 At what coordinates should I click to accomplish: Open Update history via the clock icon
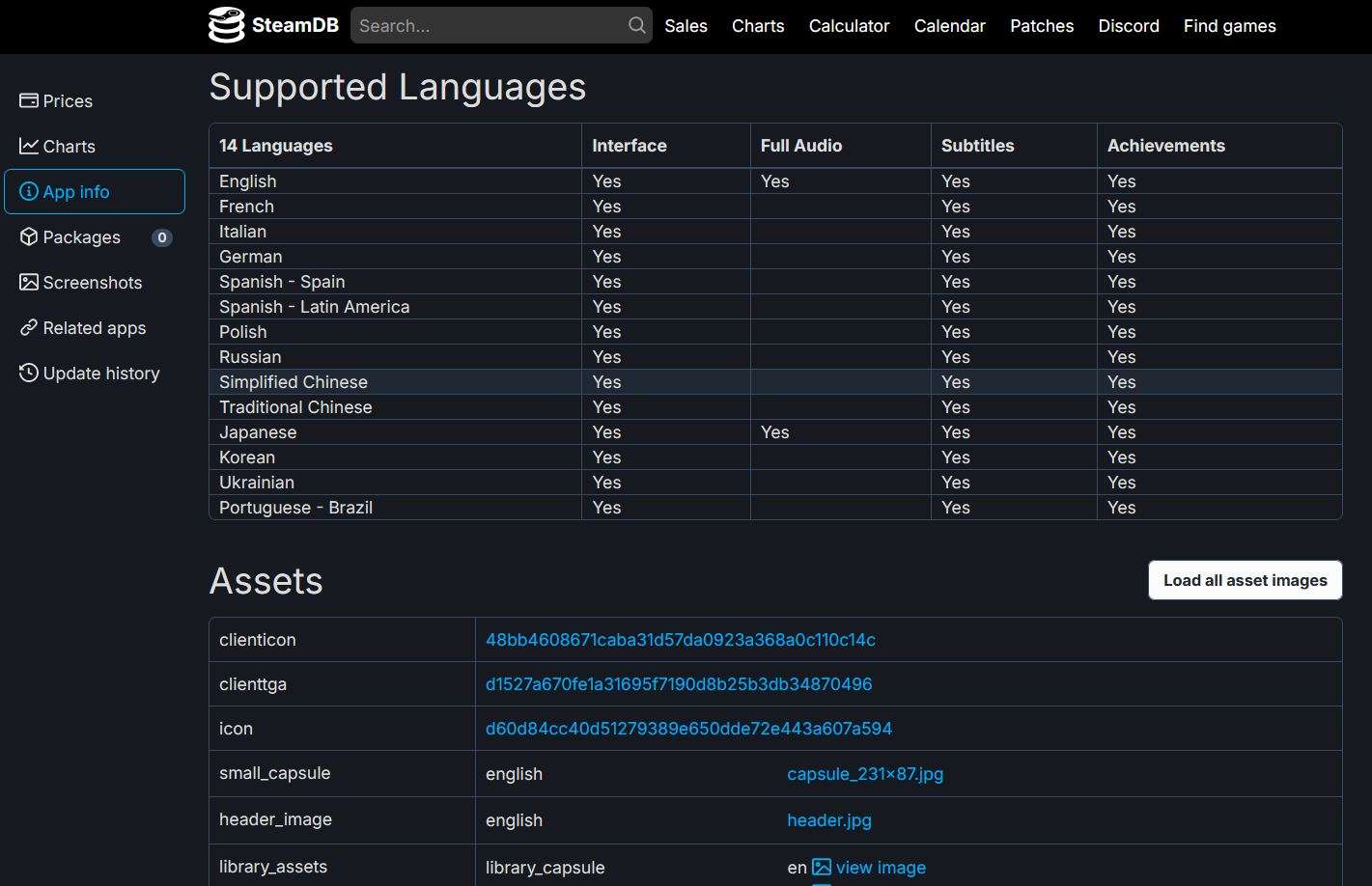pos(29,373)
